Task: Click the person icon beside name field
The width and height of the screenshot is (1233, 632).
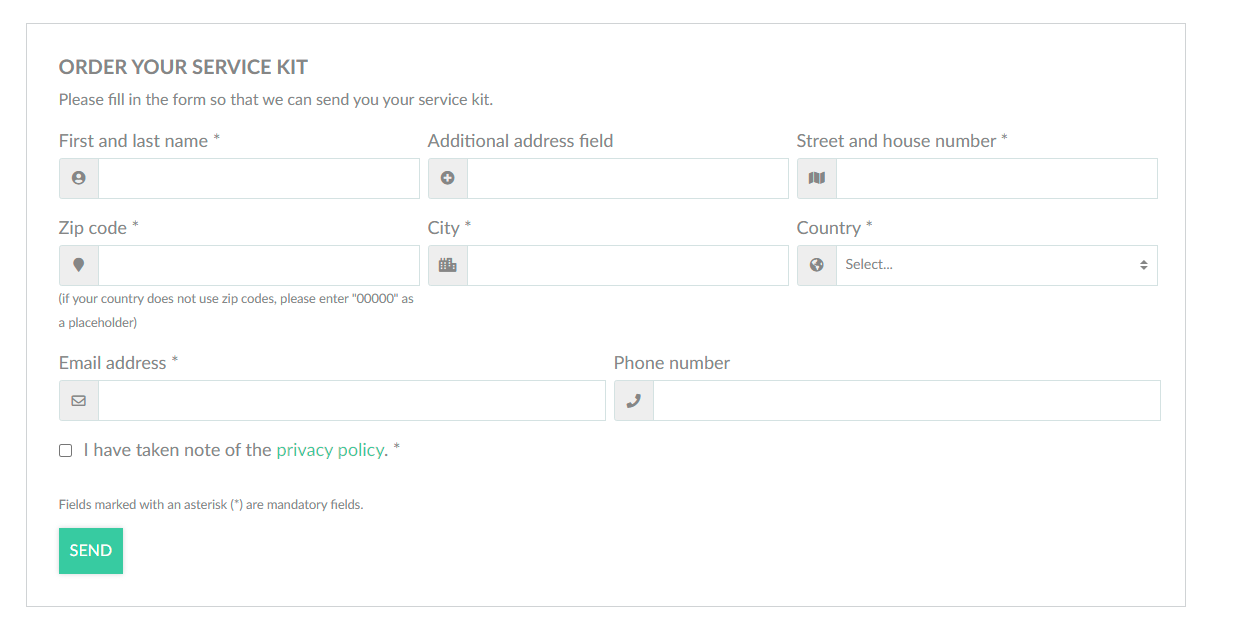Action: (79, 178)
